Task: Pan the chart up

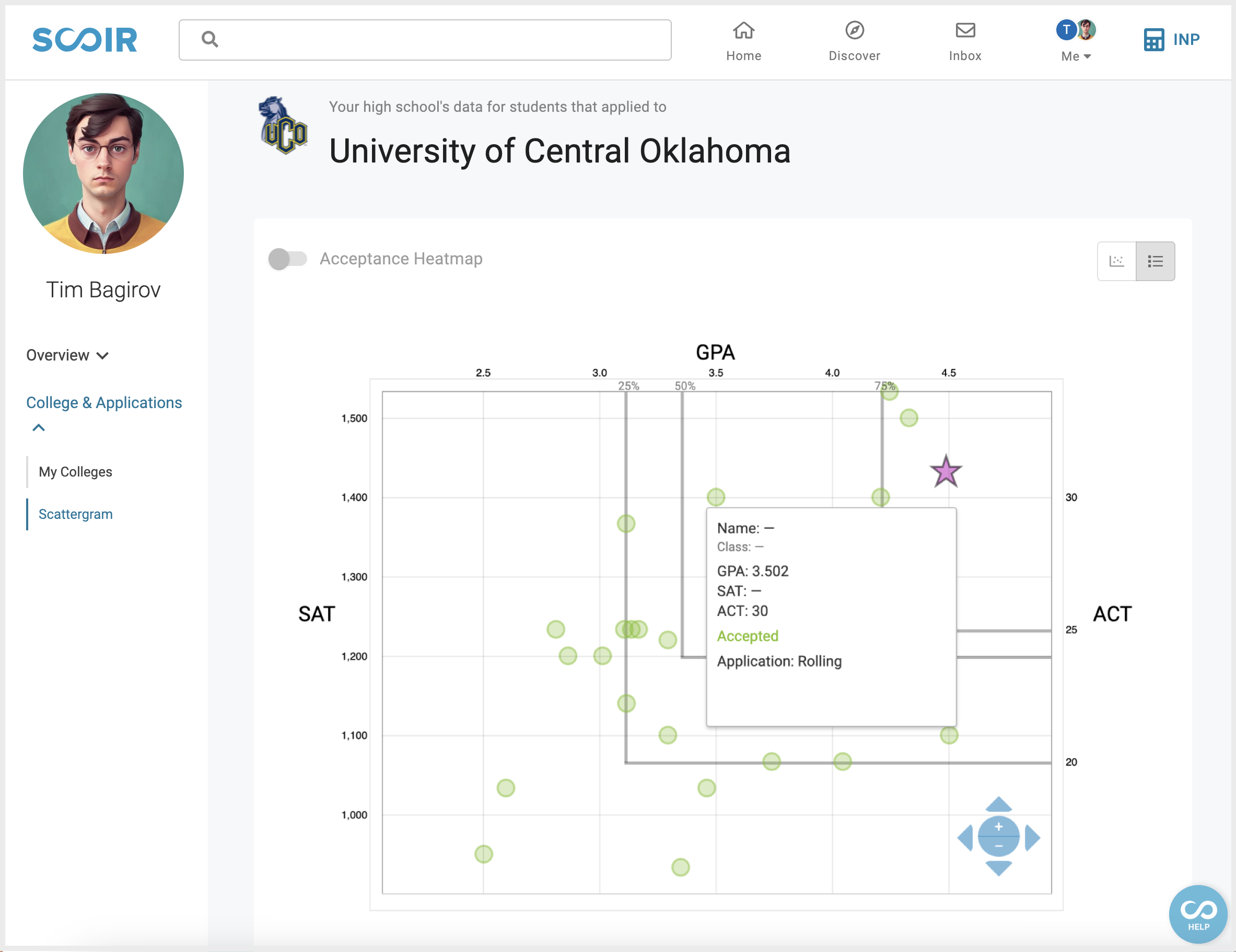Action: 998,804
